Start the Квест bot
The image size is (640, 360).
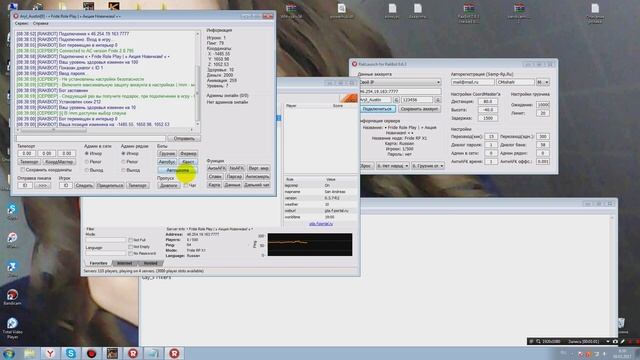(188, 162)
